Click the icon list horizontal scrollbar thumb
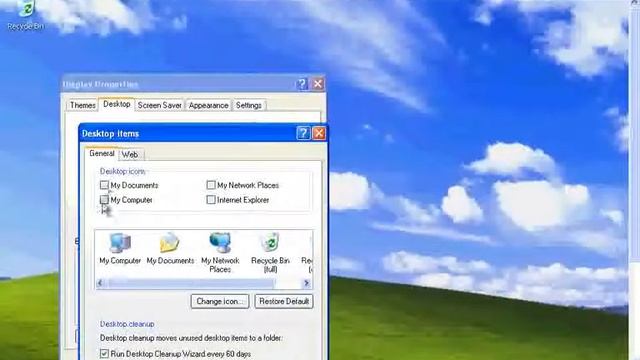The width and height of the screenshot is (640, 360). (191, 283)
